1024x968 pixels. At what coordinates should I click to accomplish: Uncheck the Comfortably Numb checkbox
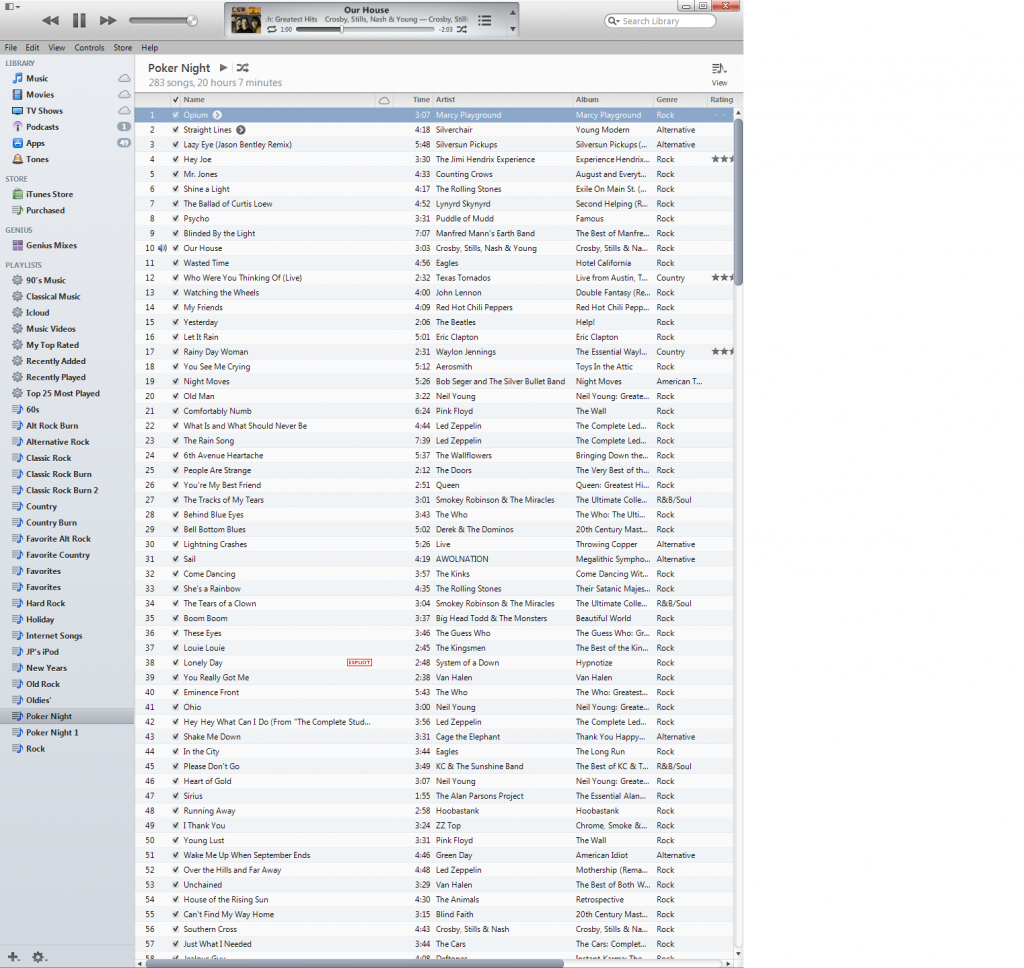click(176, 411)
